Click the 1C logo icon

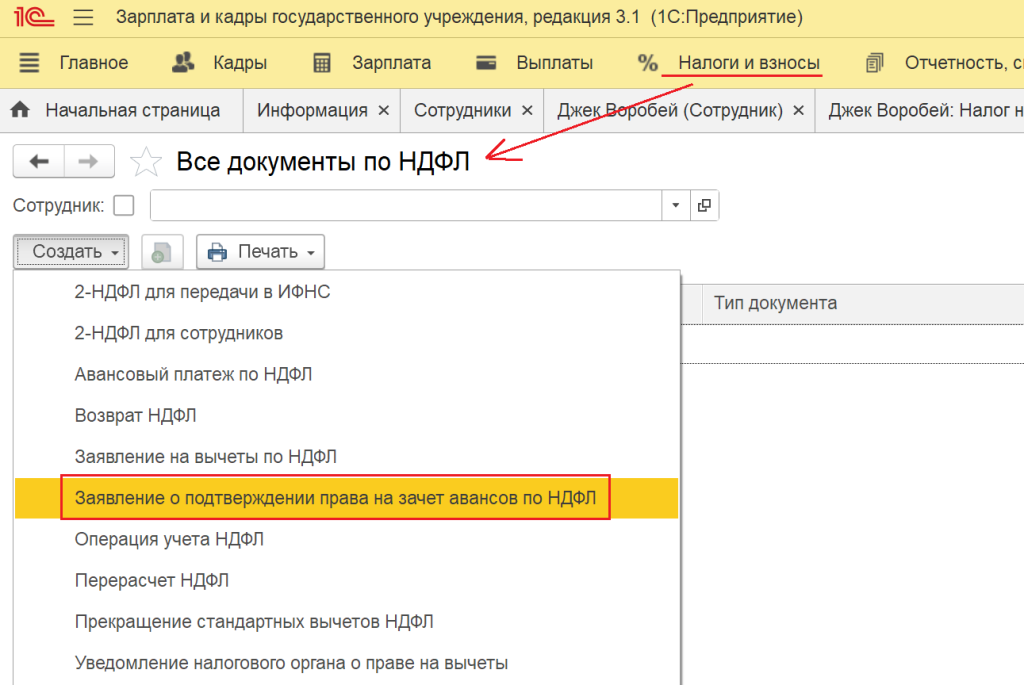(x=34, y=16)
